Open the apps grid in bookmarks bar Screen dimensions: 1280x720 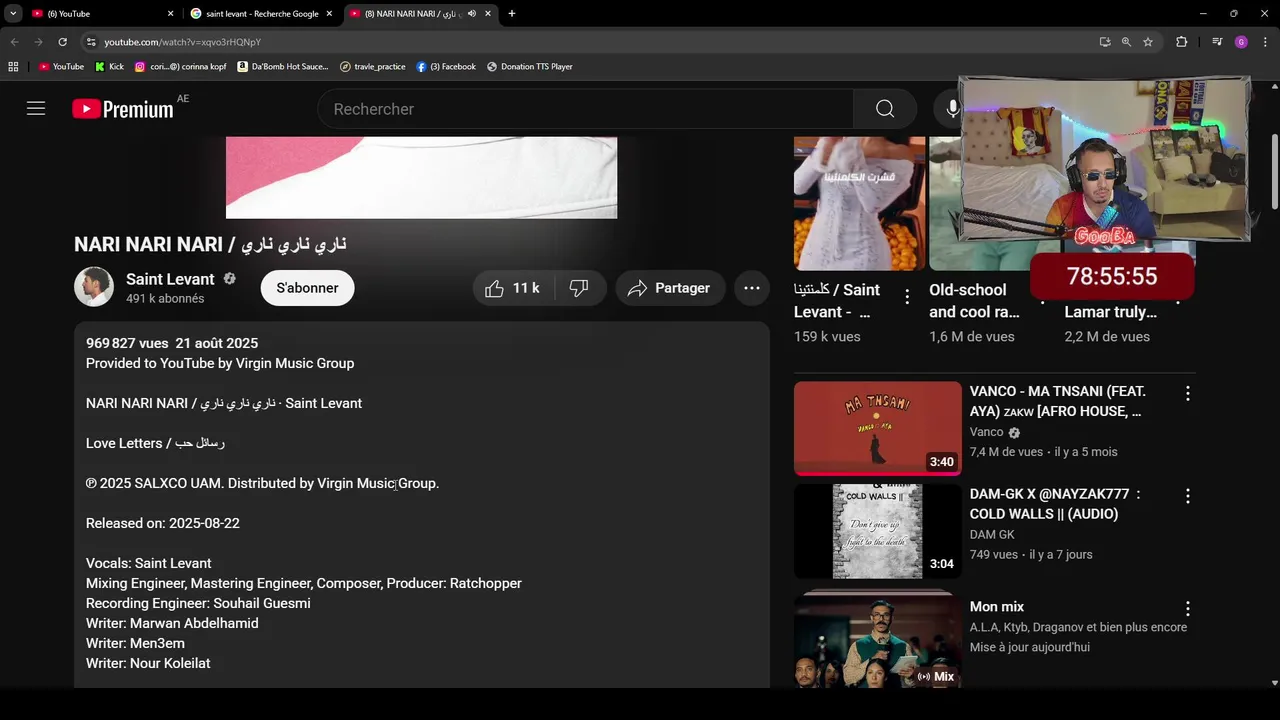tap(13, 67)
